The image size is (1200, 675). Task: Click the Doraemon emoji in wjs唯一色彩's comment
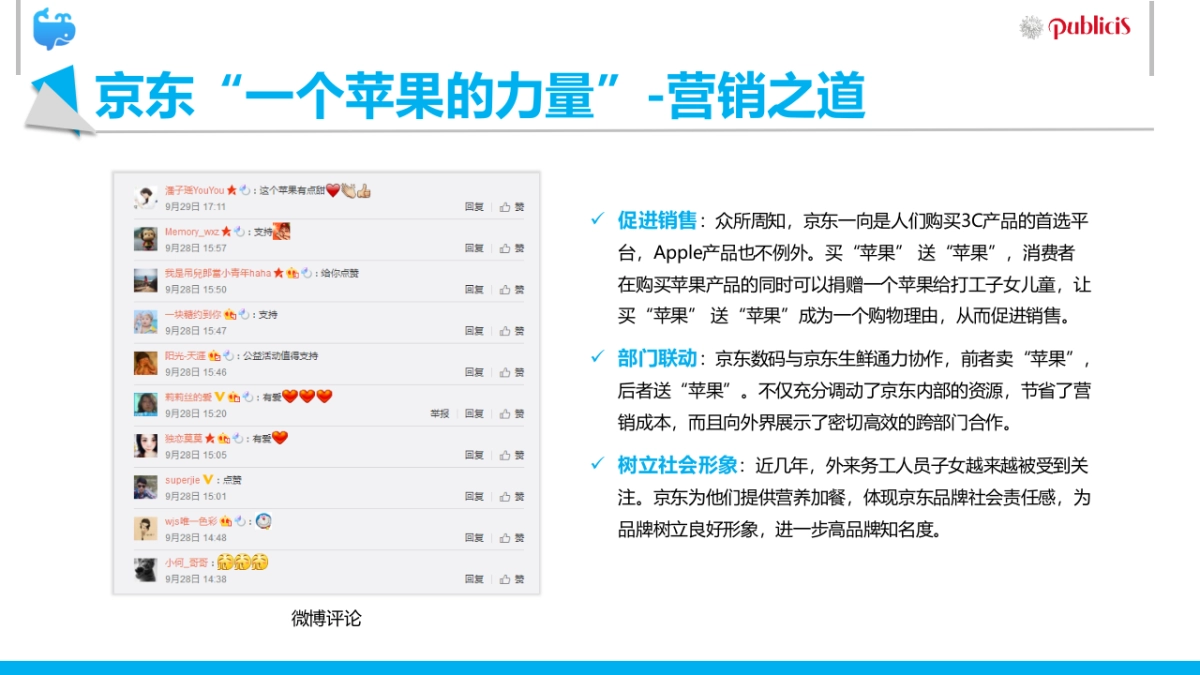pos(264,521)
